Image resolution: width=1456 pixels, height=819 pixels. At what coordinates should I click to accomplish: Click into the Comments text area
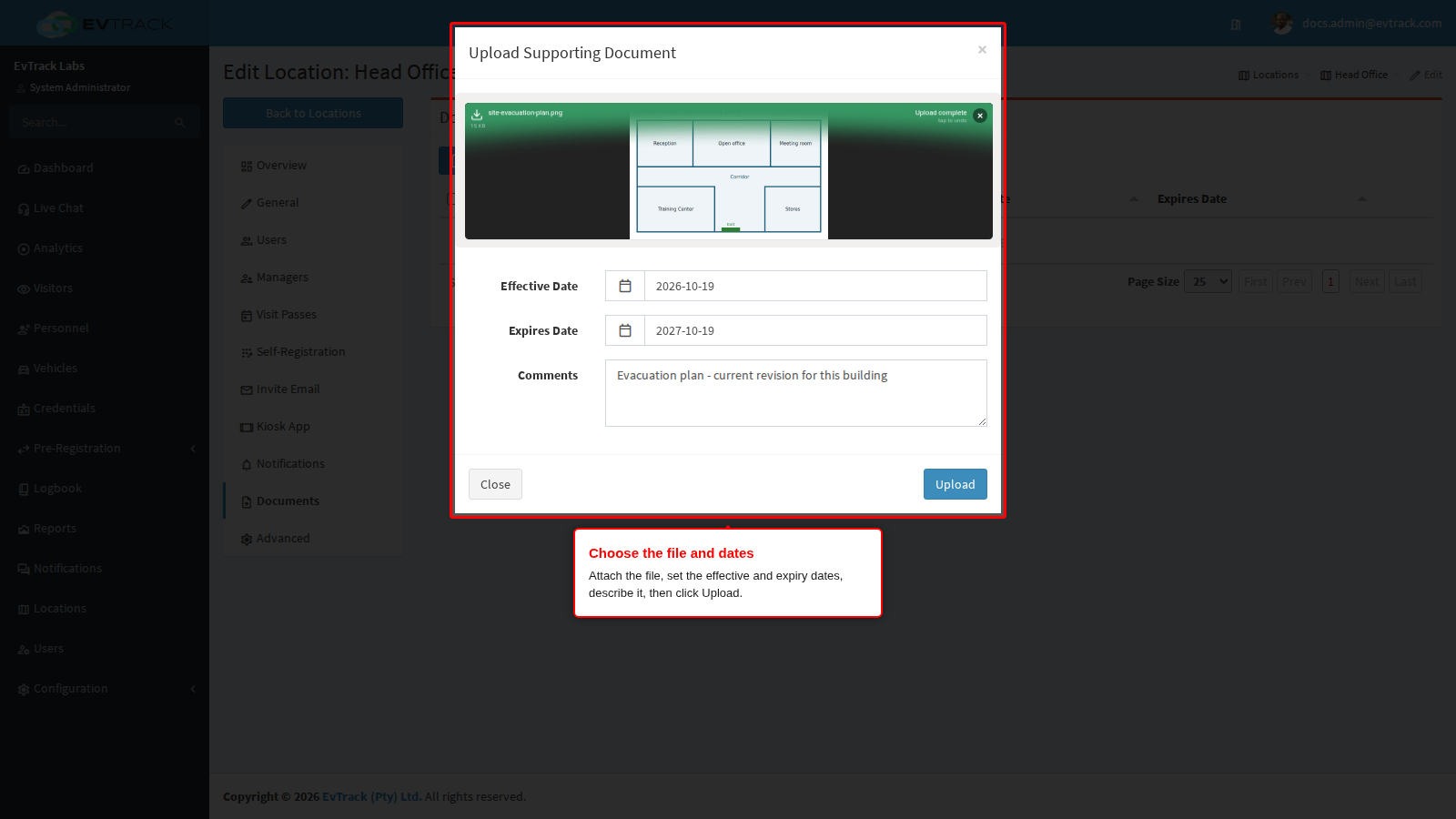pyautogui.click(x=796, y=393)
